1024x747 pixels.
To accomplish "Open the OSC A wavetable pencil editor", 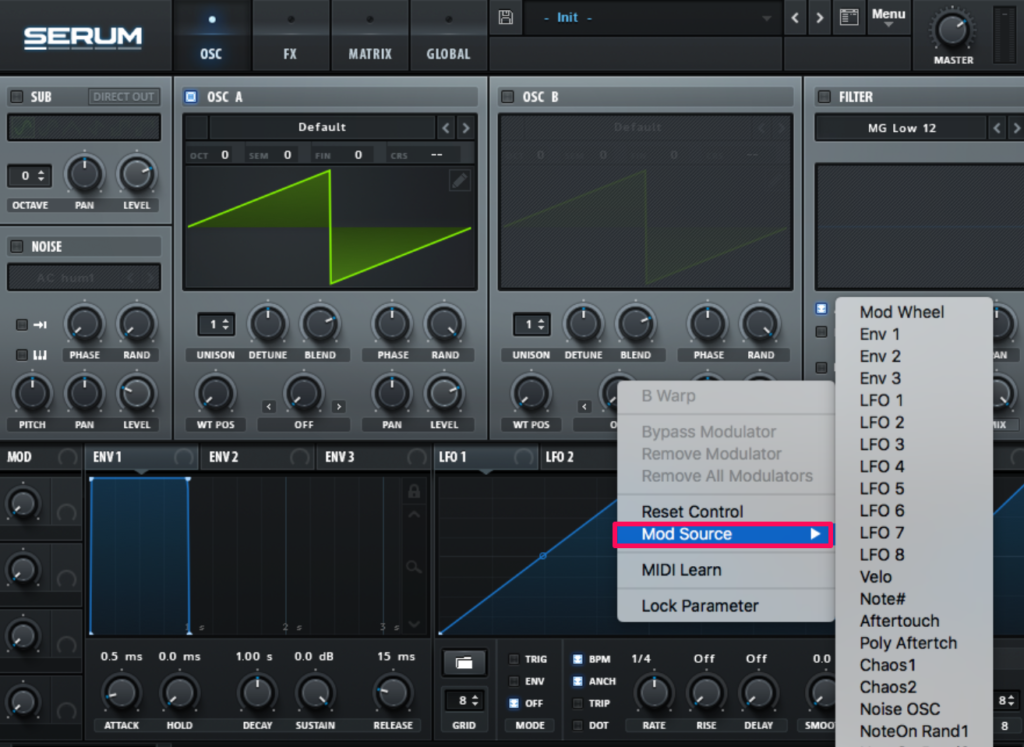I will [x=459, y=180].
